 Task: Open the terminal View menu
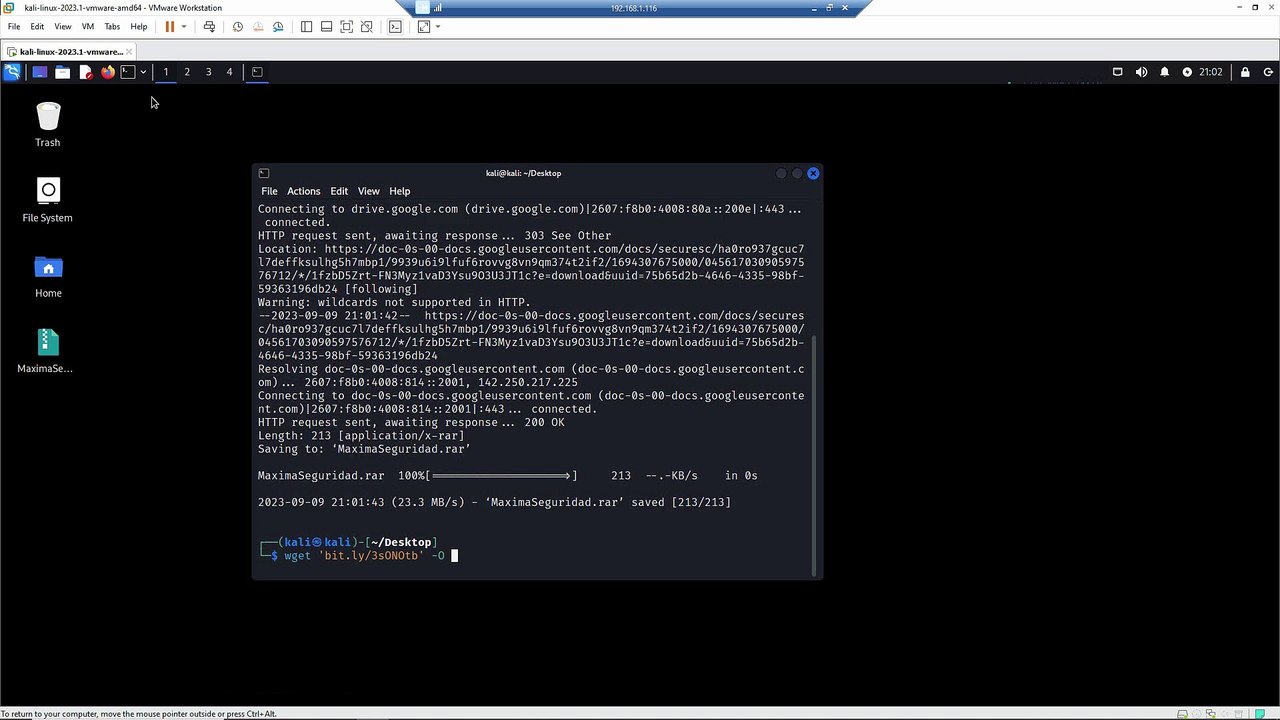tap(369, 191)
